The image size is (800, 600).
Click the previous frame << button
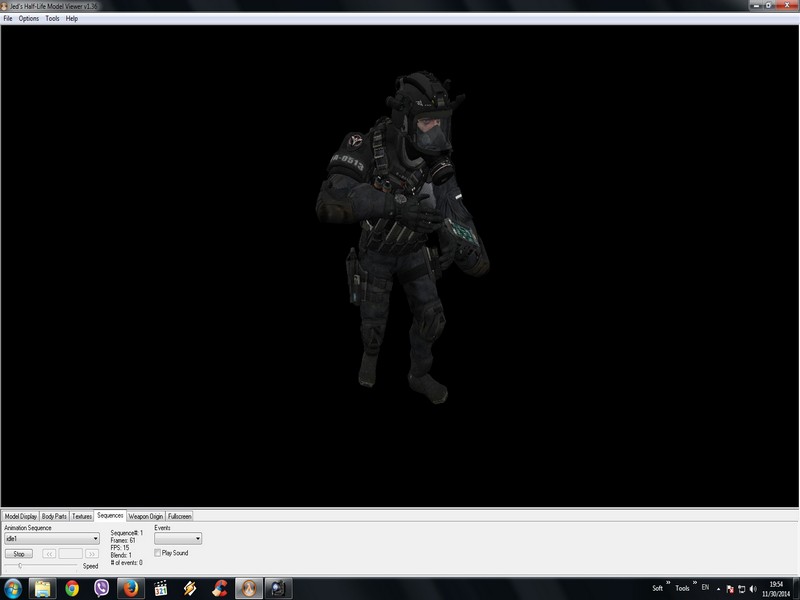tap(49, 554)
